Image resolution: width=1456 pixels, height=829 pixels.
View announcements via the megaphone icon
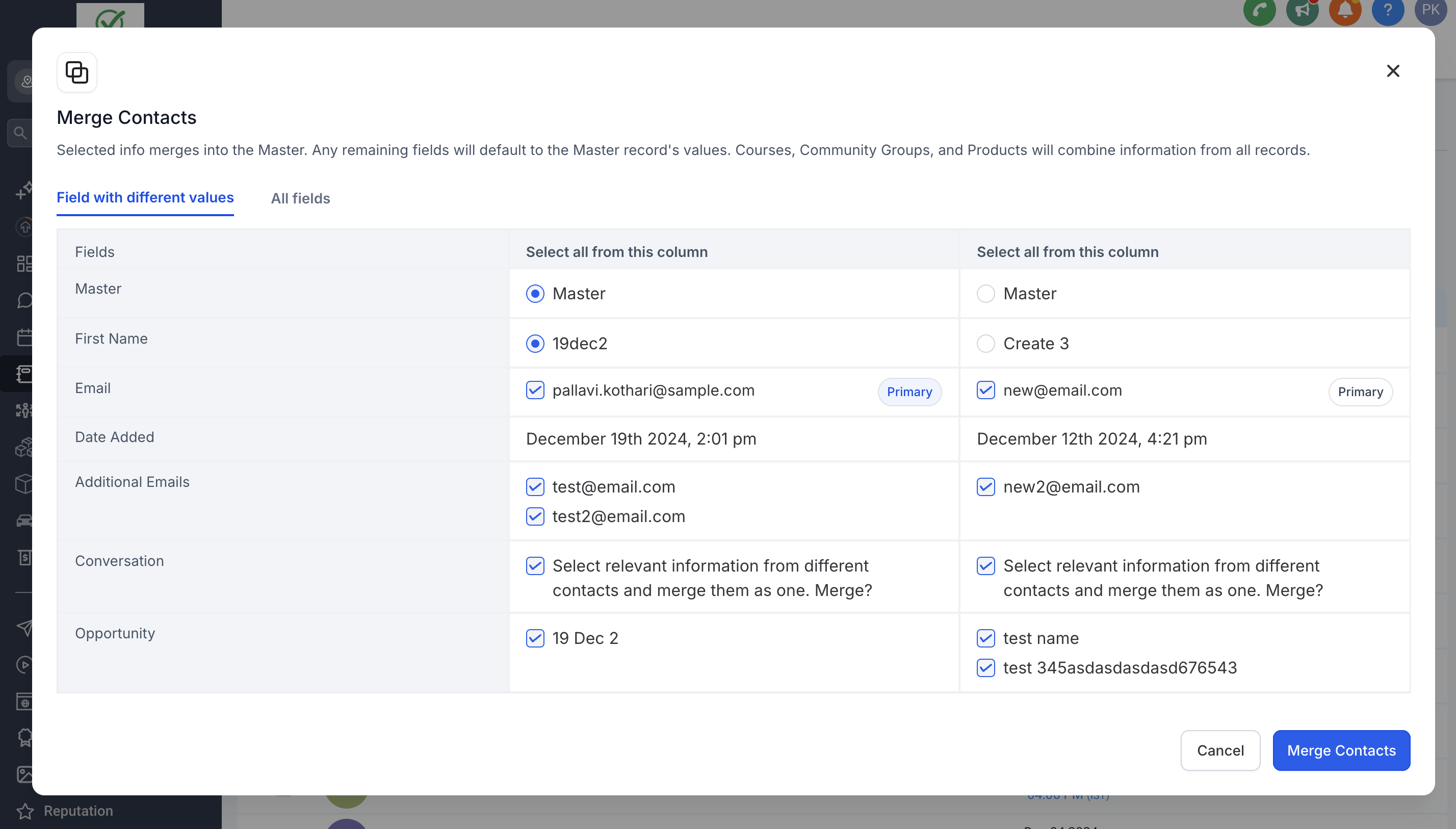coord(1302,10)
